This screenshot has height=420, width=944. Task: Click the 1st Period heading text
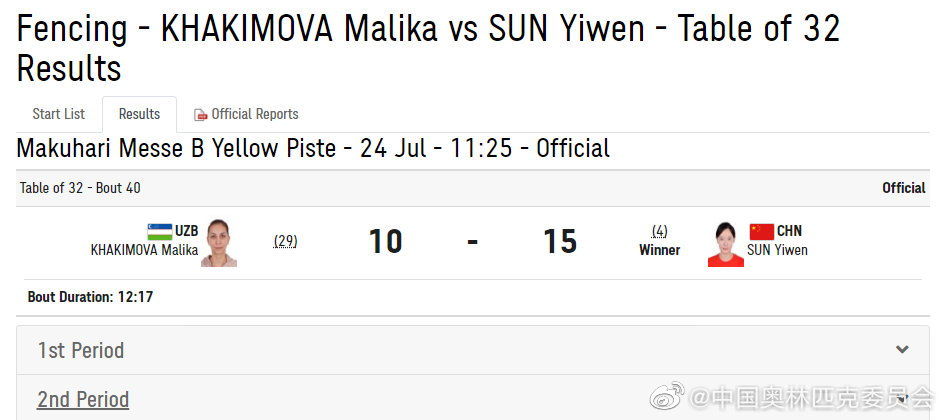81,350
